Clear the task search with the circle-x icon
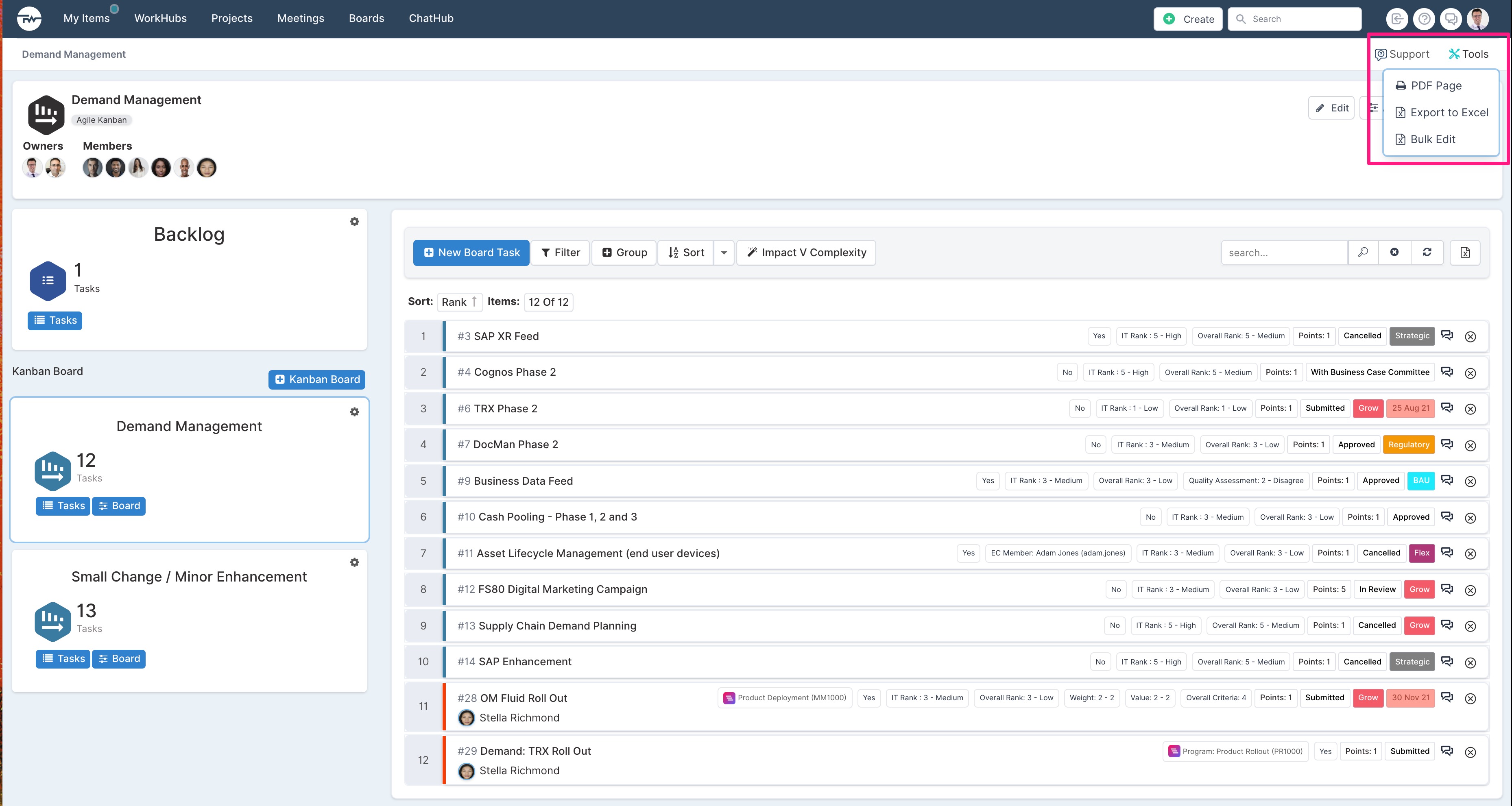This screenshot has width=1512, height=806. pyautogui.click(x=1394, y=252)
